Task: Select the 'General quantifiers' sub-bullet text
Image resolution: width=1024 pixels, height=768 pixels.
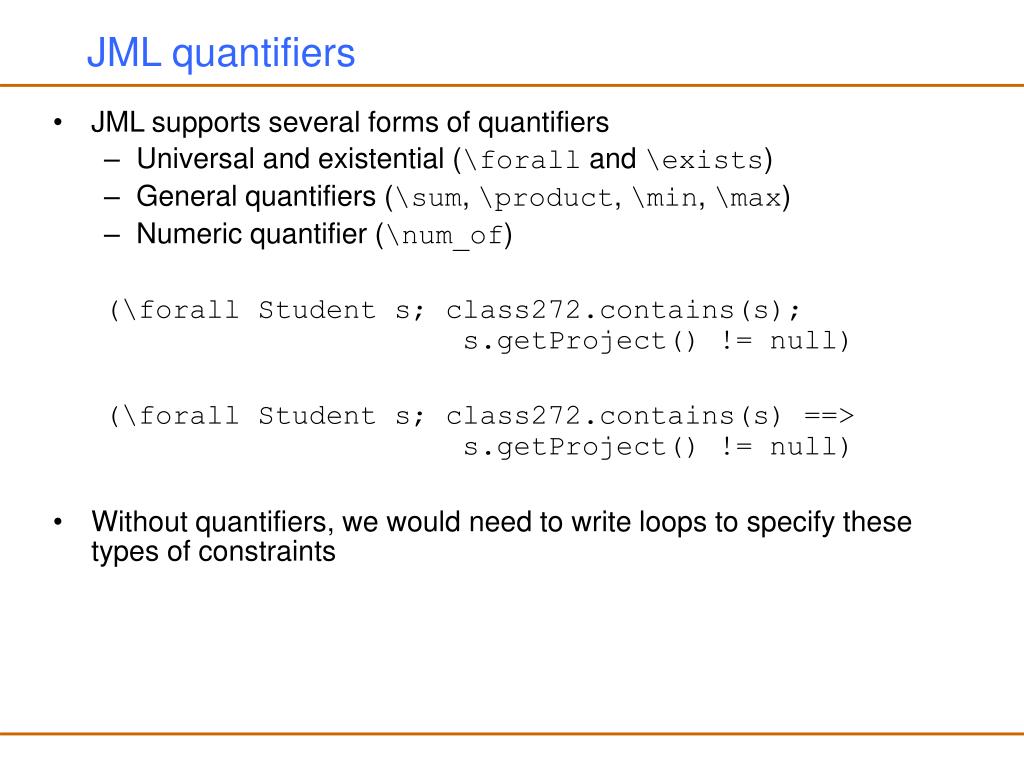Action: [x=464, y=197]
